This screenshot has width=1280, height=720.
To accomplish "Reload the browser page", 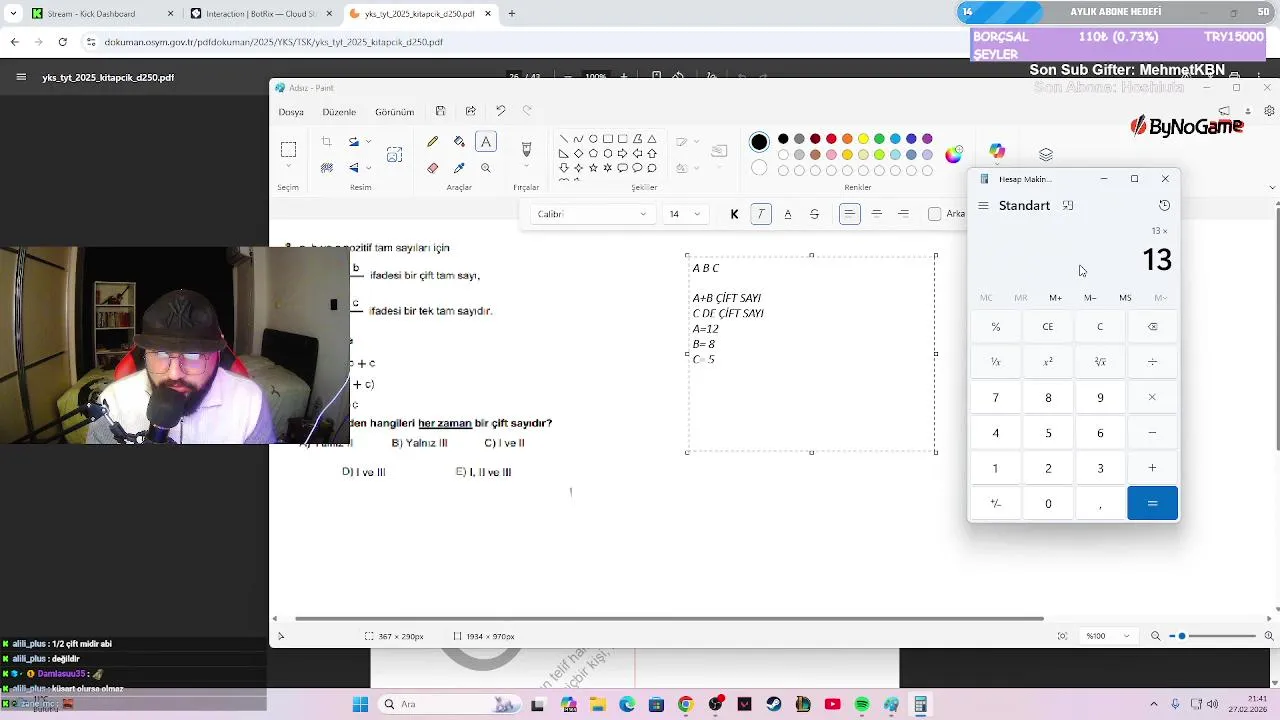I will click(63, 42).
